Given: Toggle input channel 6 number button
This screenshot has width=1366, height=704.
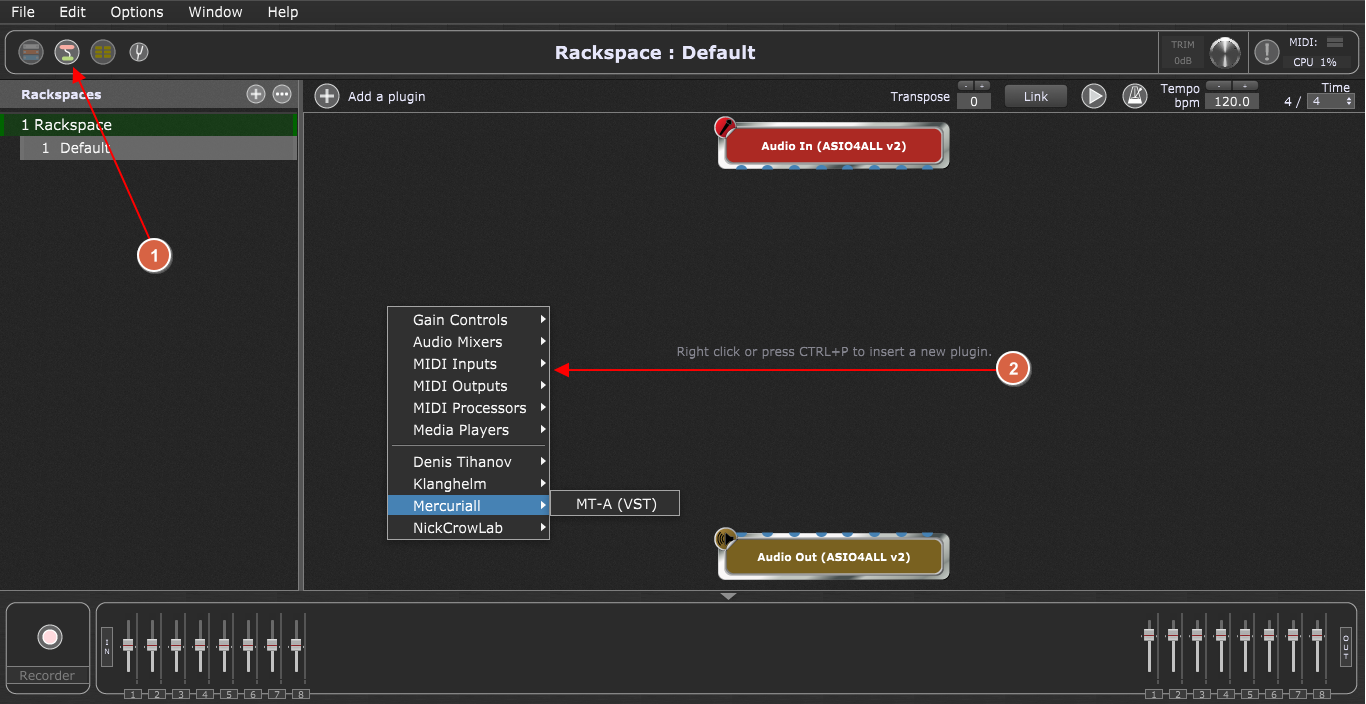Looking at the screenshot, I should [x=252, y=693].
